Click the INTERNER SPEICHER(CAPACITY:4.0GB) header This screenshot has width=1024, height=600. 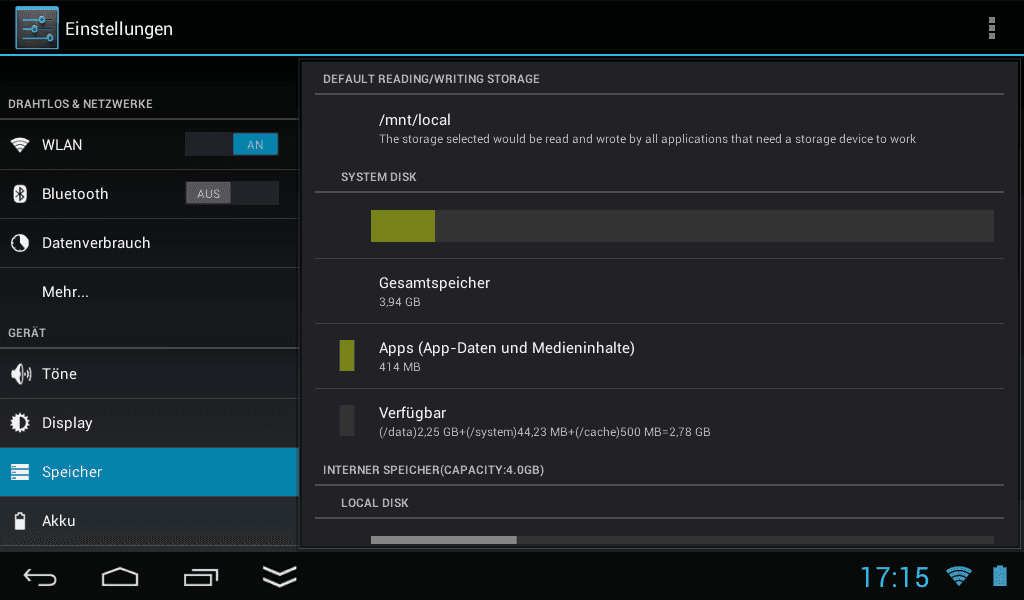pyautogui.click(x=433, y=470)
